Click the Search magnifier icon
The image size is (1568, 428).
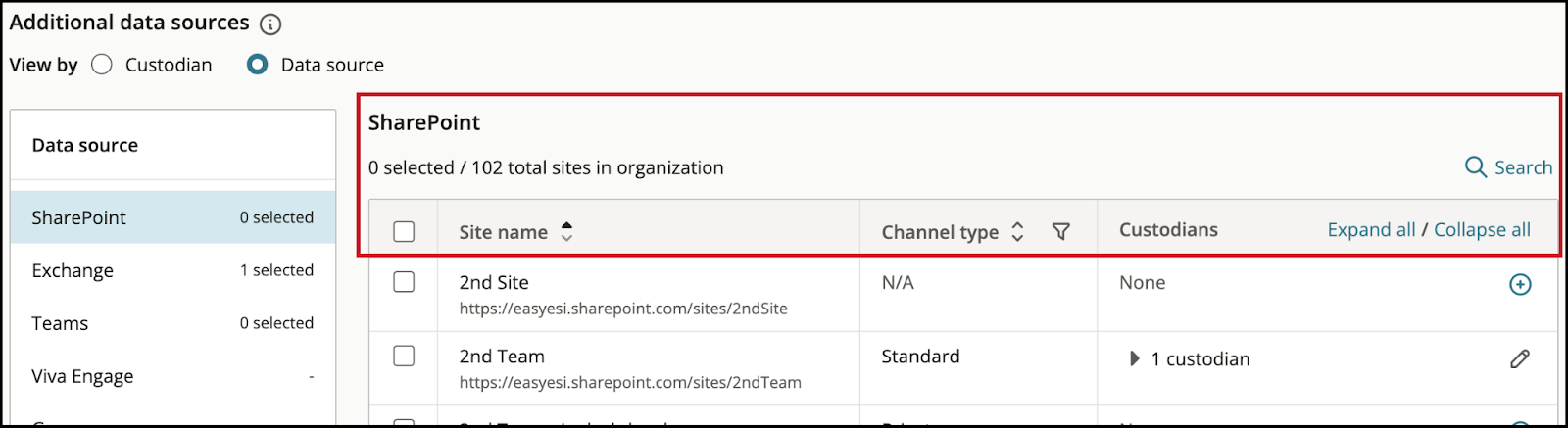(x=1476, y=166)
